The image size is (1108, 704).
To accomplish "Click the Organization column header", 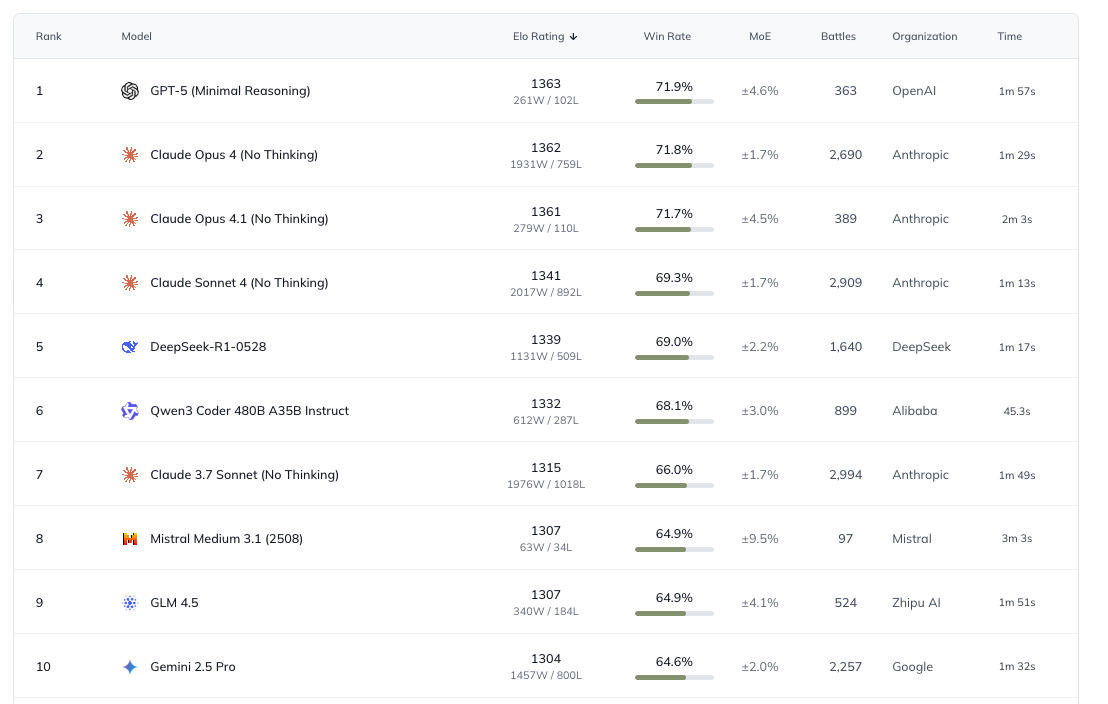I will 924,37.
